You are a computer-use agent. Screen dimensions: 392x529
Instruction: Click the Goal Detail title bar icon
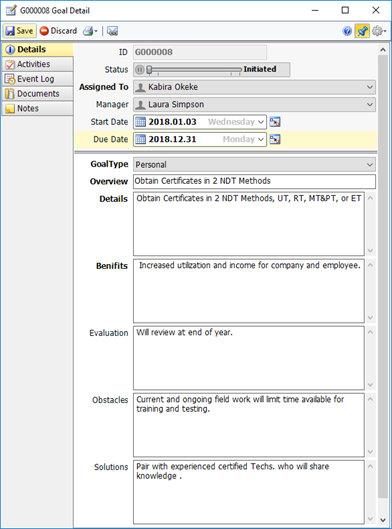point(11,10)
